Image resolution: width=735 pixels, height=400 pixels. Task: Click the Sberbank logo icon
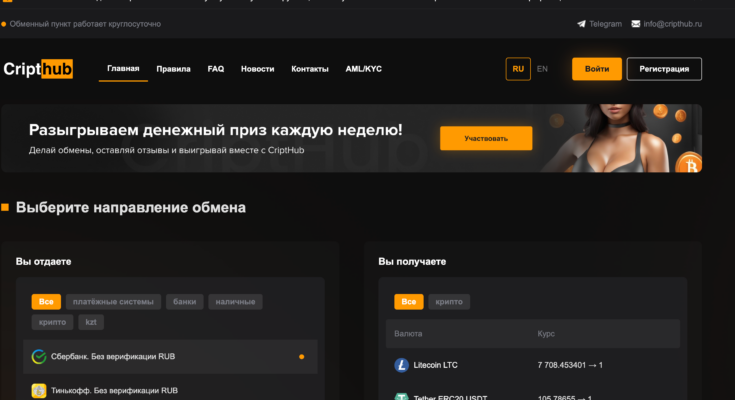point(39,357)
